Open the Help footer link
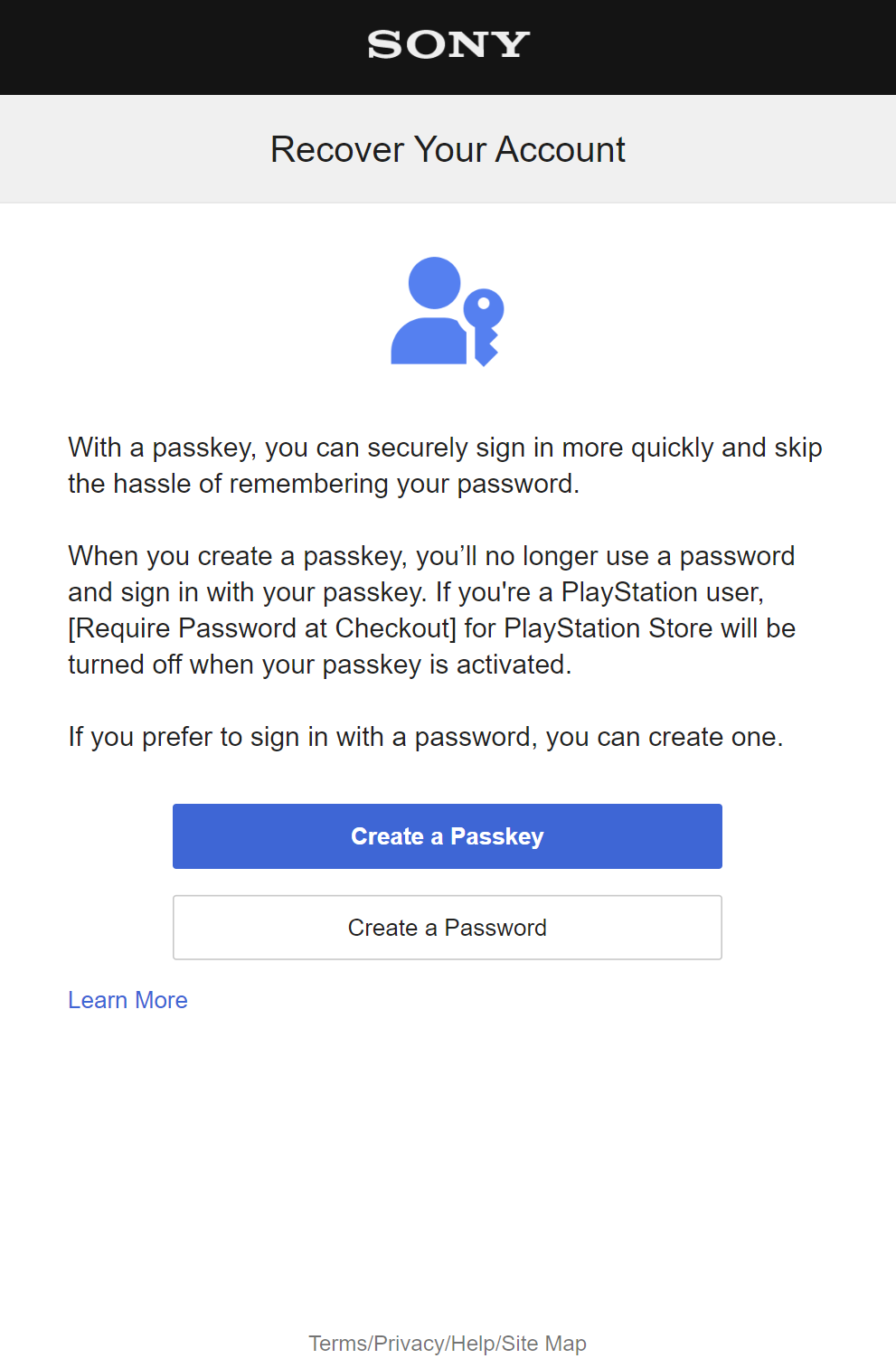 coord(472,1344)
